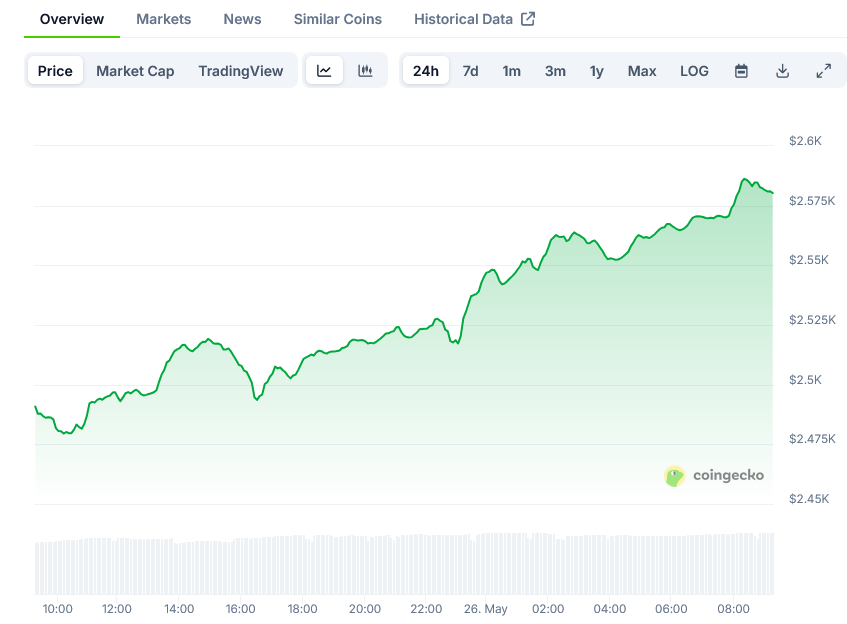Select the Overview tab

click(x=72, y=19)
